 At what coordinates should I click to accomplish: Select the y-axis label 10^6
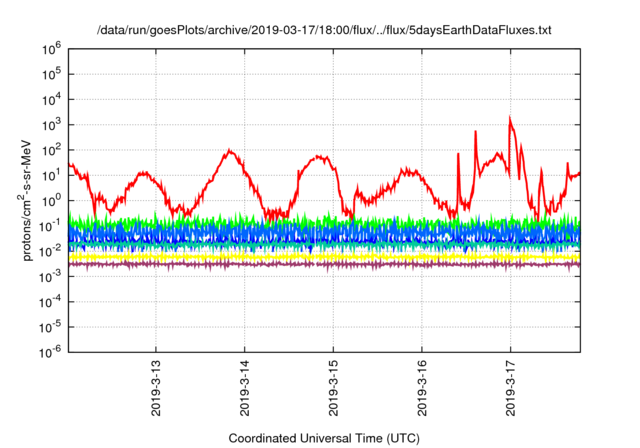(52, 49)
